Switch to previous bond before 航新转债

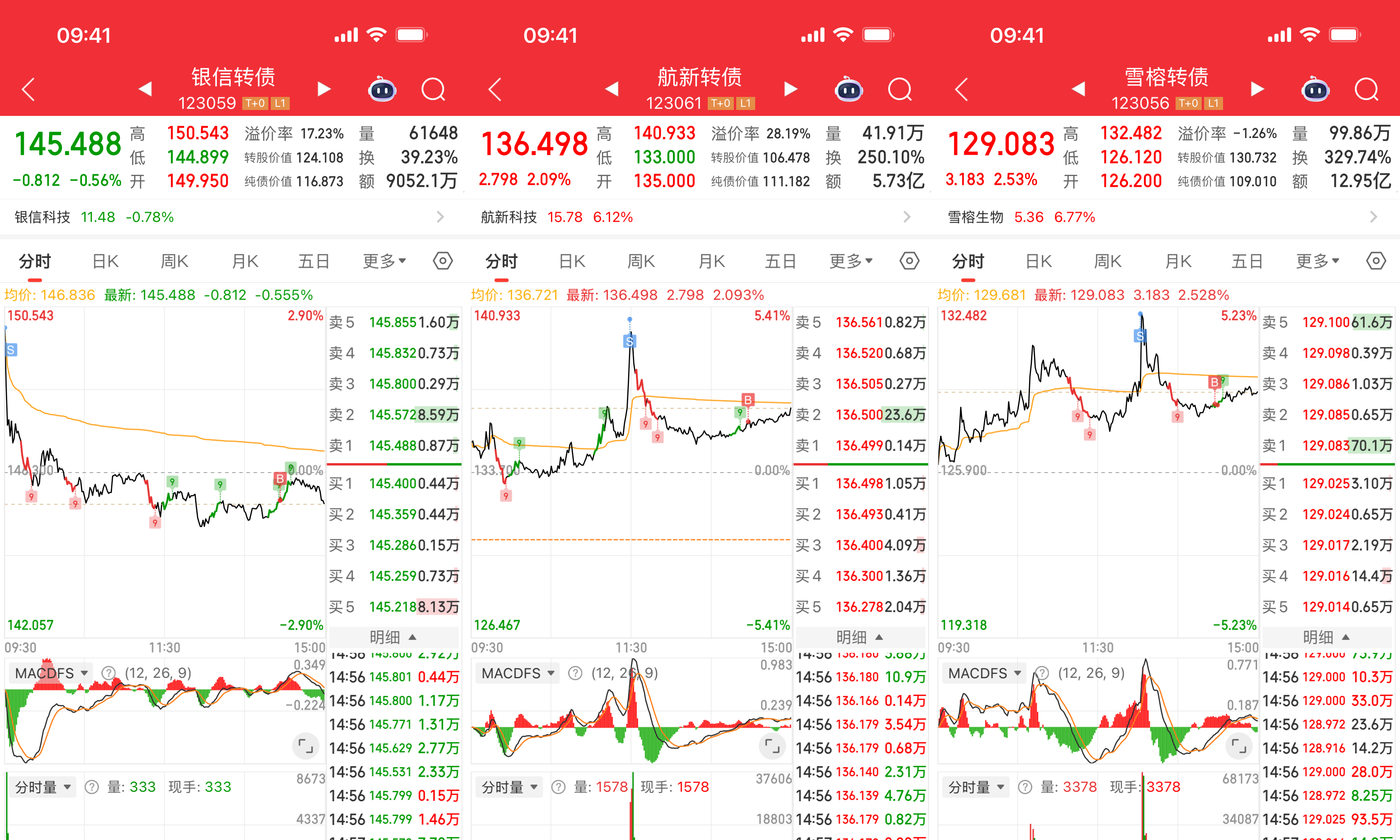pyautogui.click(x=612, y=89)
